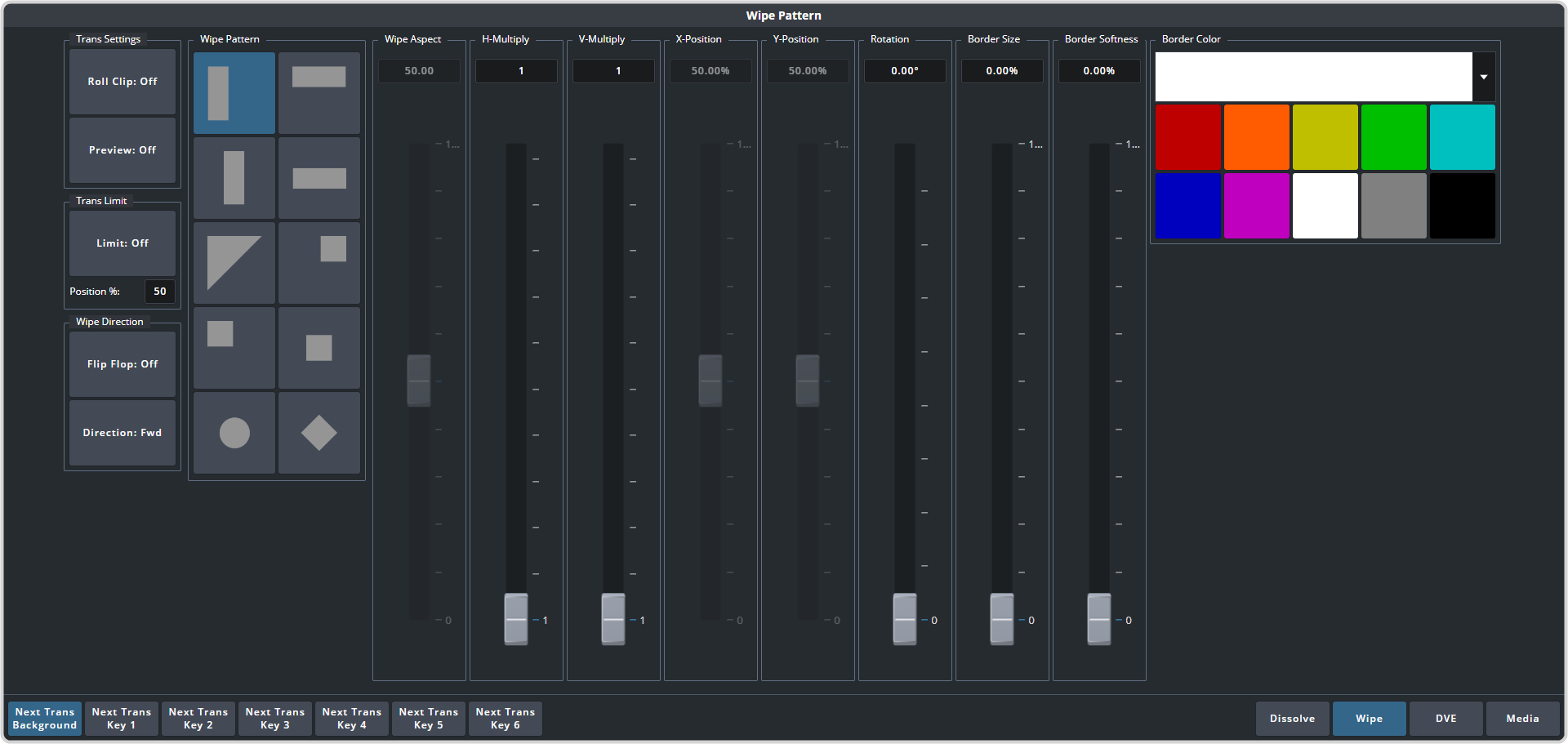
Task: Choose the centered vertical bar wipe pattern
Action: click(234, 178)
